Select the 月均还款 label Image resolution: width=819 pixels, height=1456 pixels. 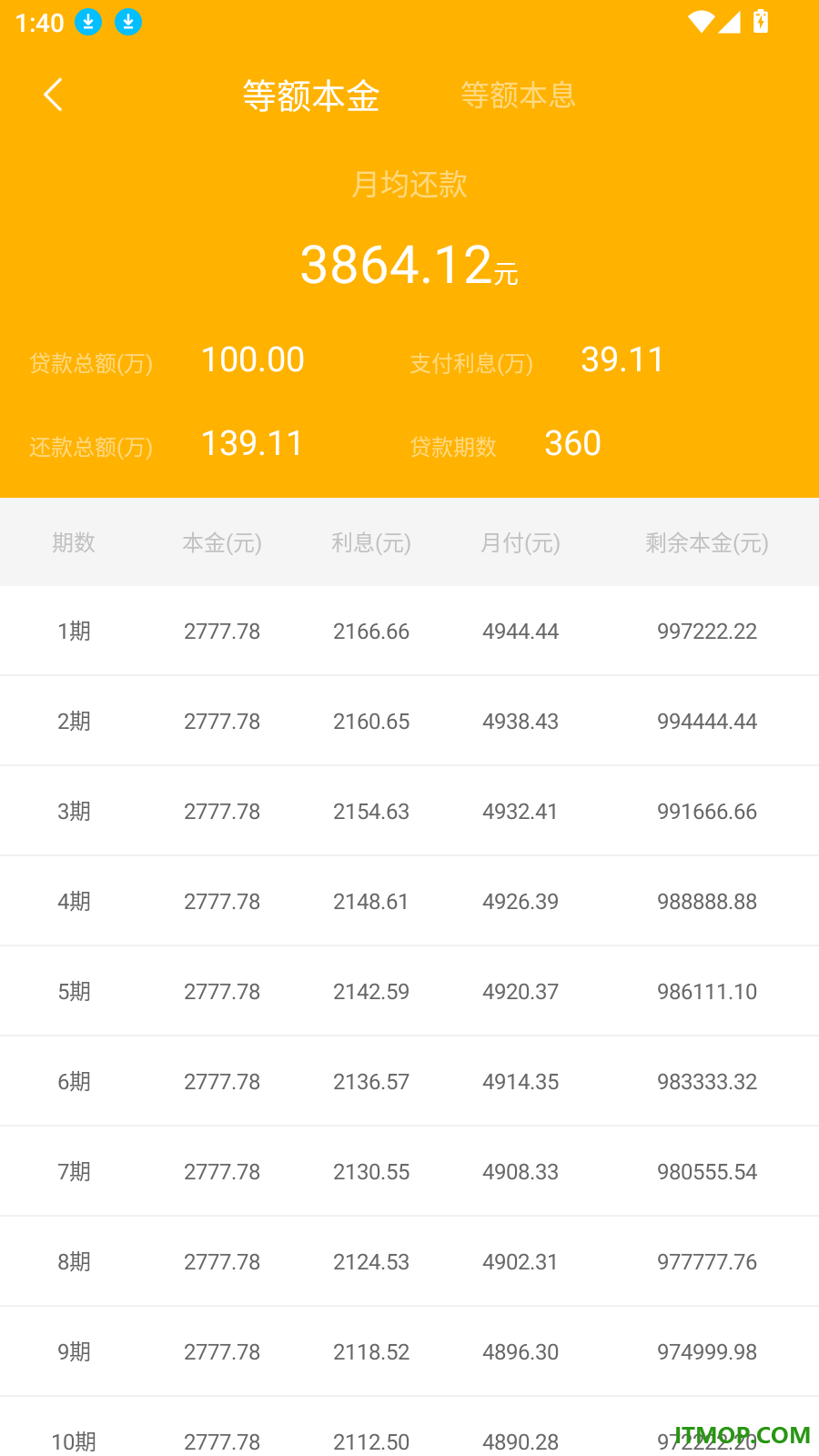tap(409, 185)
